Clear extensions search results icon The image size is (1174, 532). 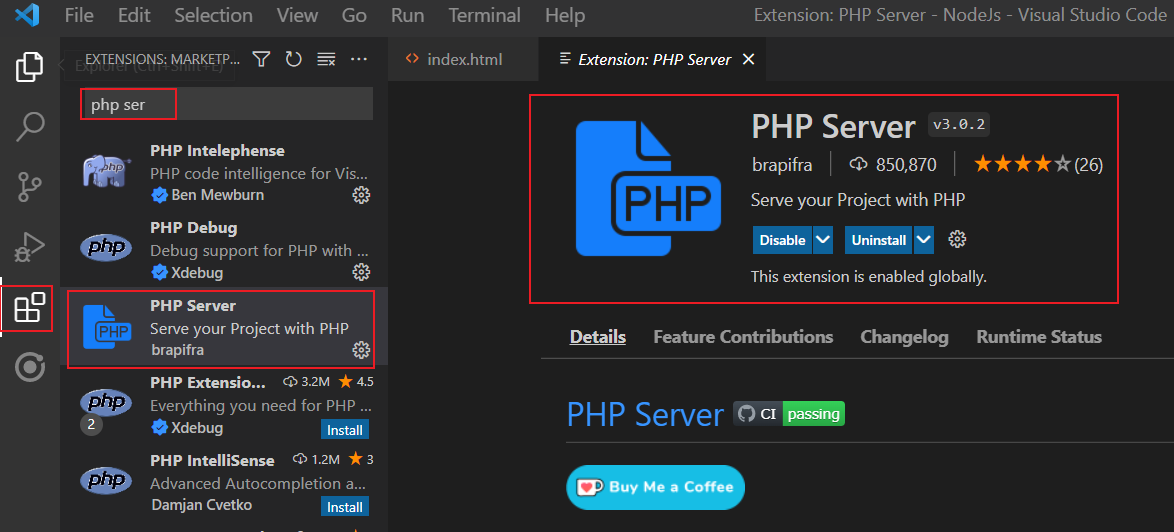click(326, 59)
